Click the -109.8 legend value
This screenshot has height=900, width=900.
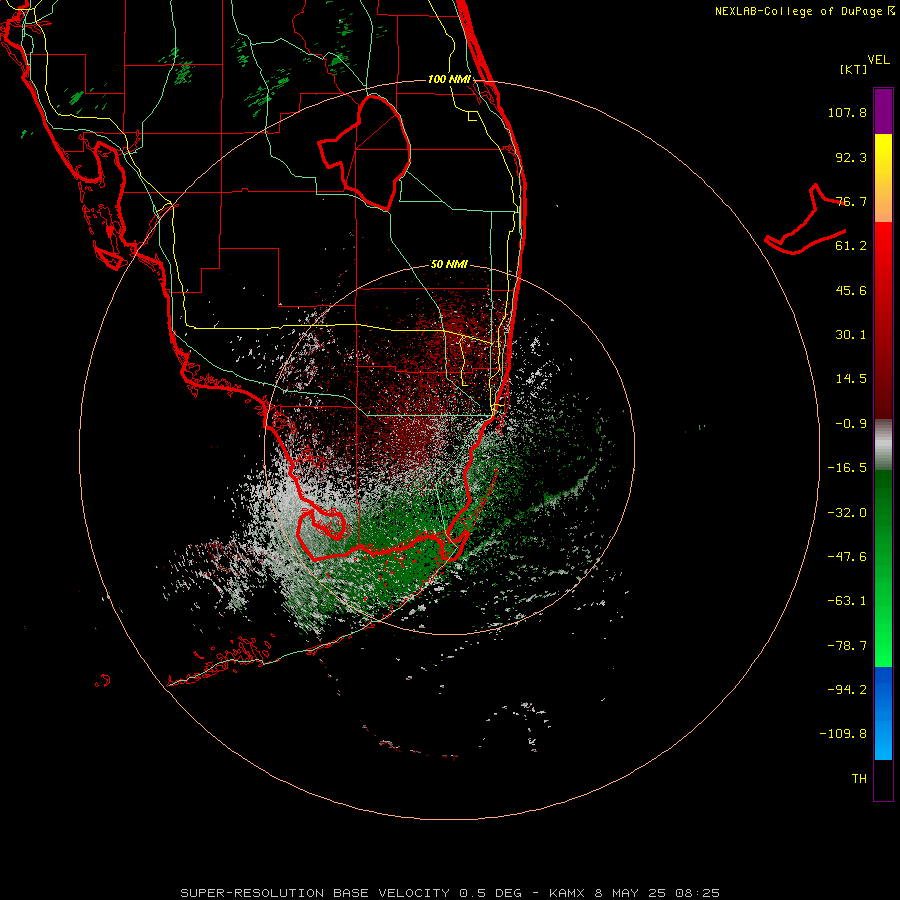click(843, 734)
